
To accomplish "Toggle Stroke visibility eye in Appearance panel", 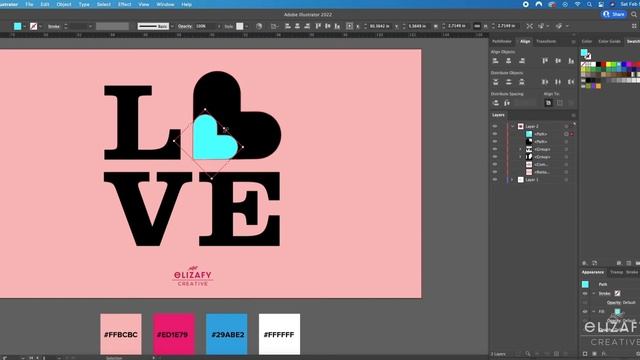I will pyautogui.click(x=585, y=293).
